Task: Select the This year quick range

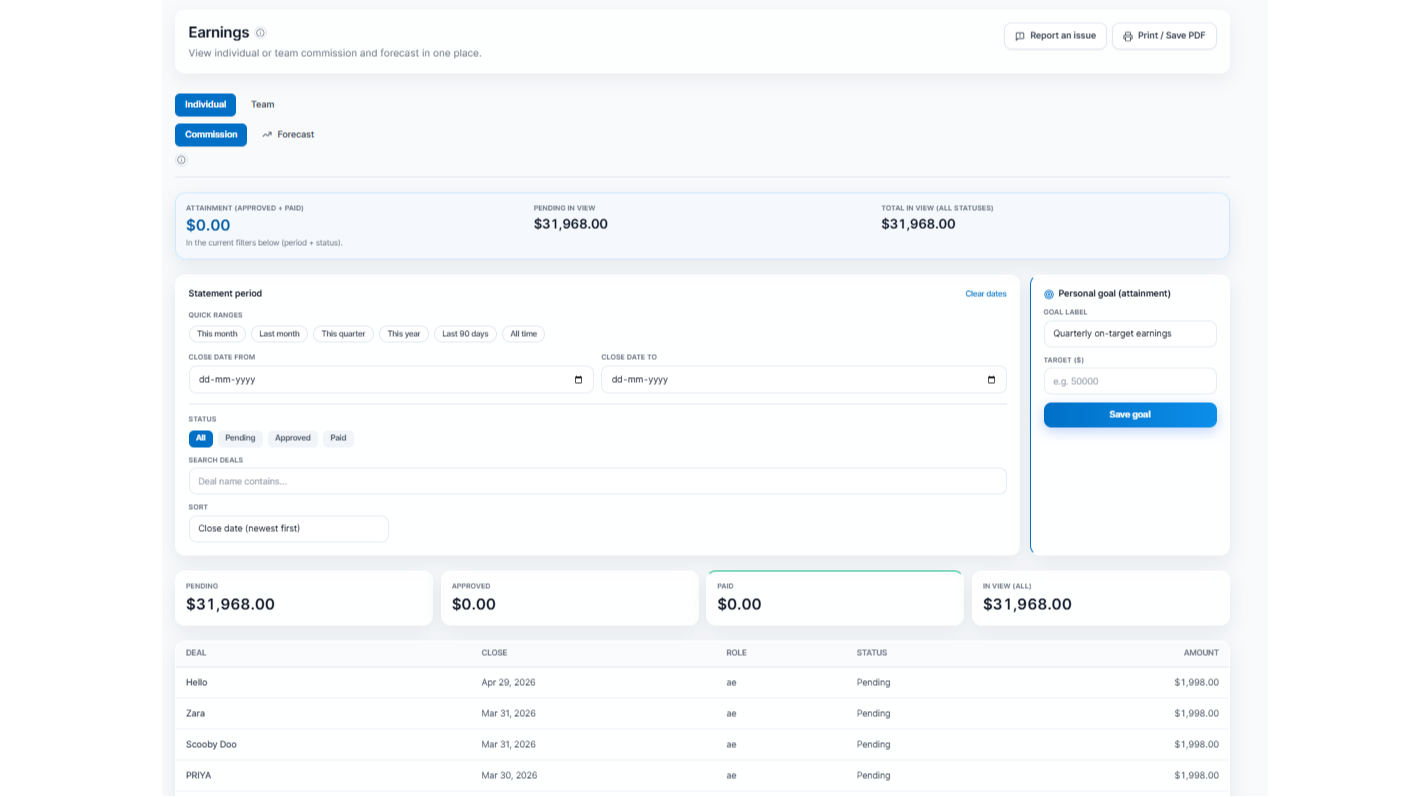Action: coord(404,334)
